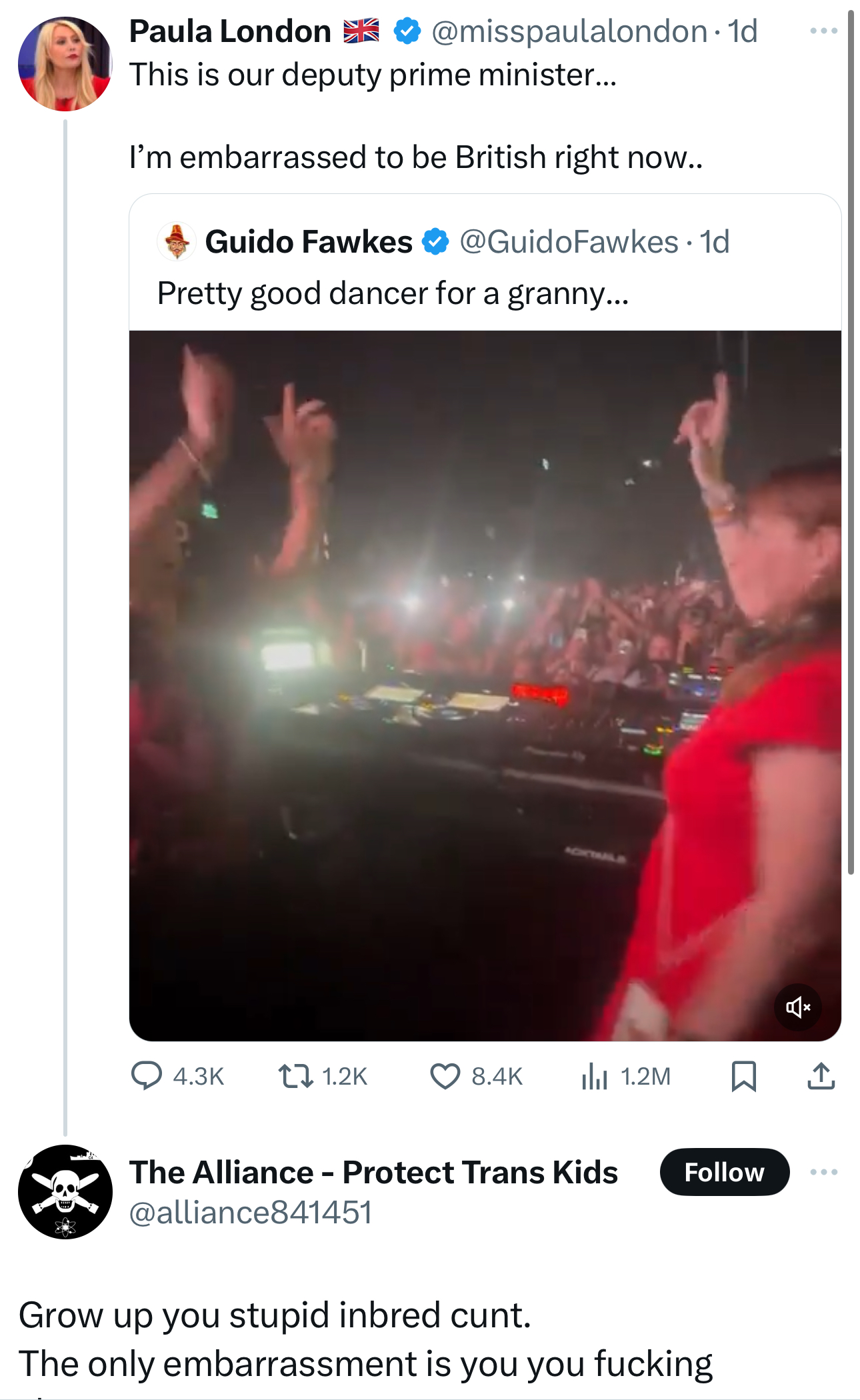Retweet using the repost arrows icon
This screenshot has width=860, height=1400.
295,1076
